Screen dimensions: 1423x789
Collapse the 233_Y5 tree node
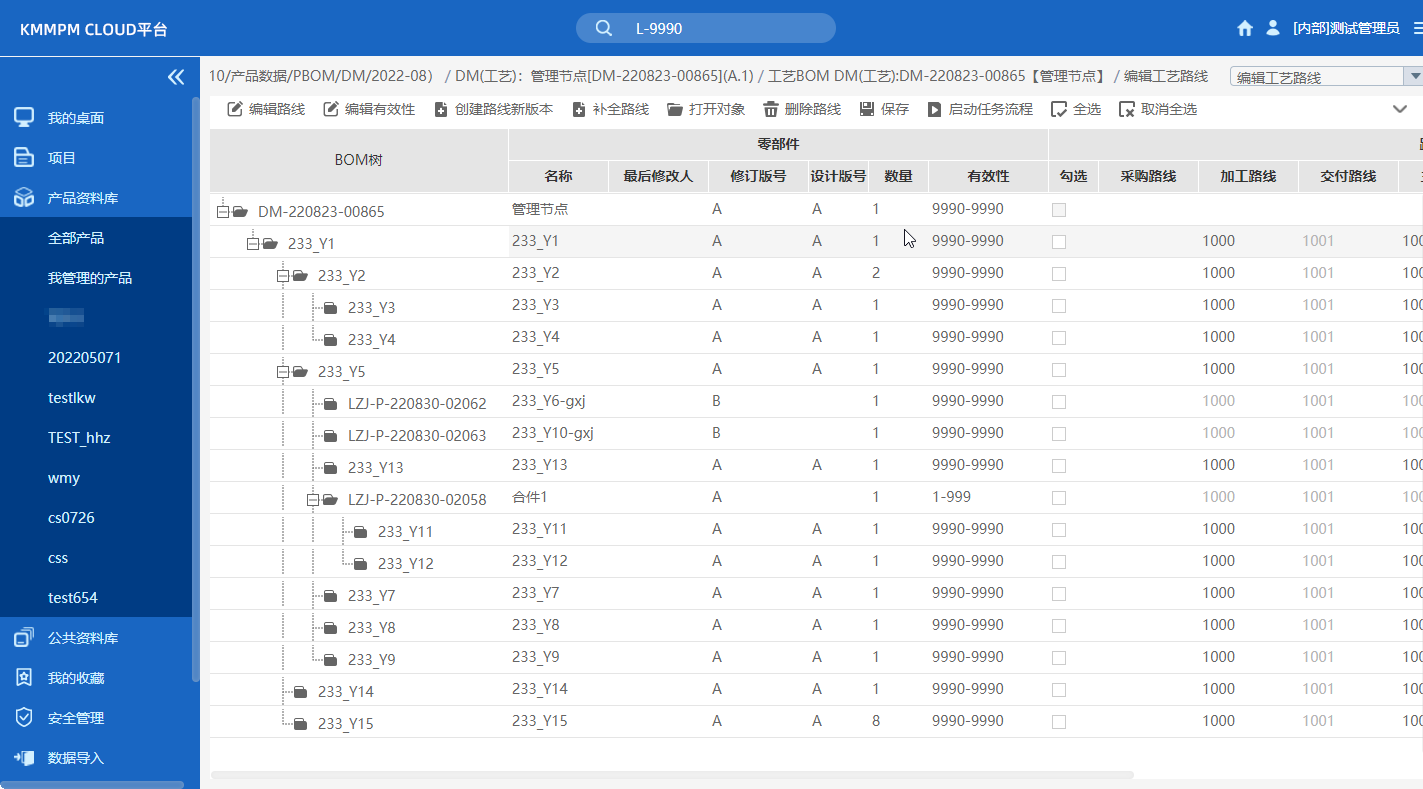[282, 370]
